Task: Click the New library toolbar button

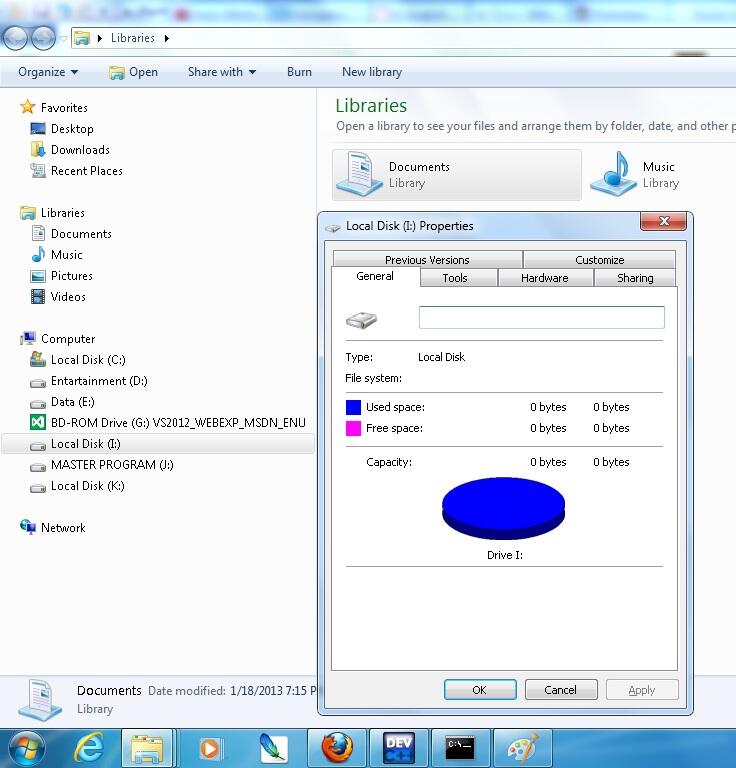Action: 371,72
